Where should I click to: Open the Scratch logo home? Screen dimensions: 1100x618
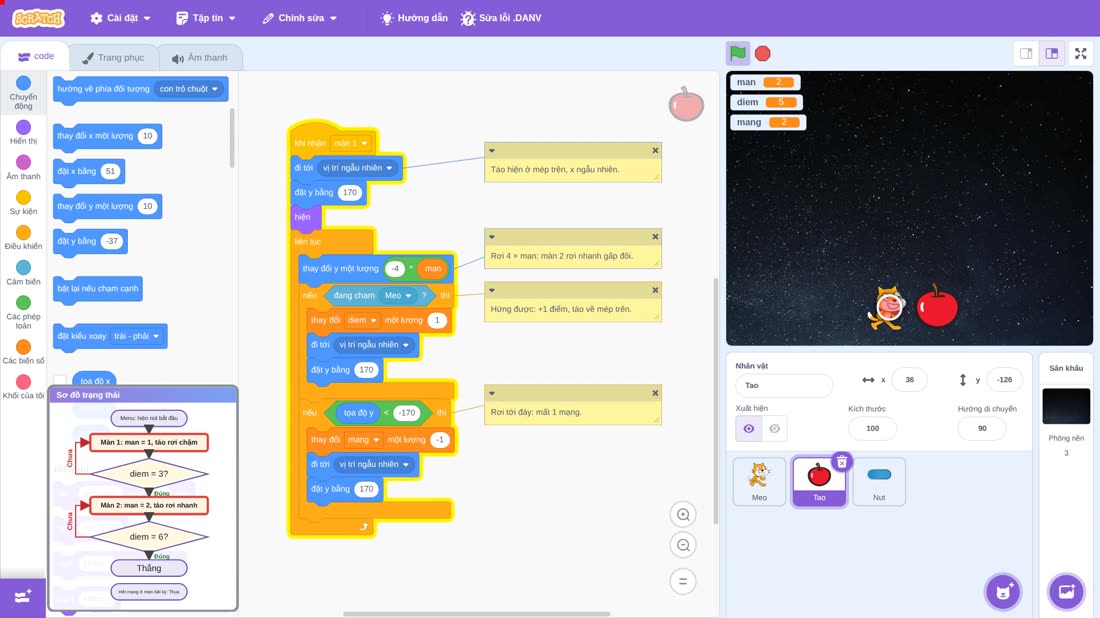(39, 18)
